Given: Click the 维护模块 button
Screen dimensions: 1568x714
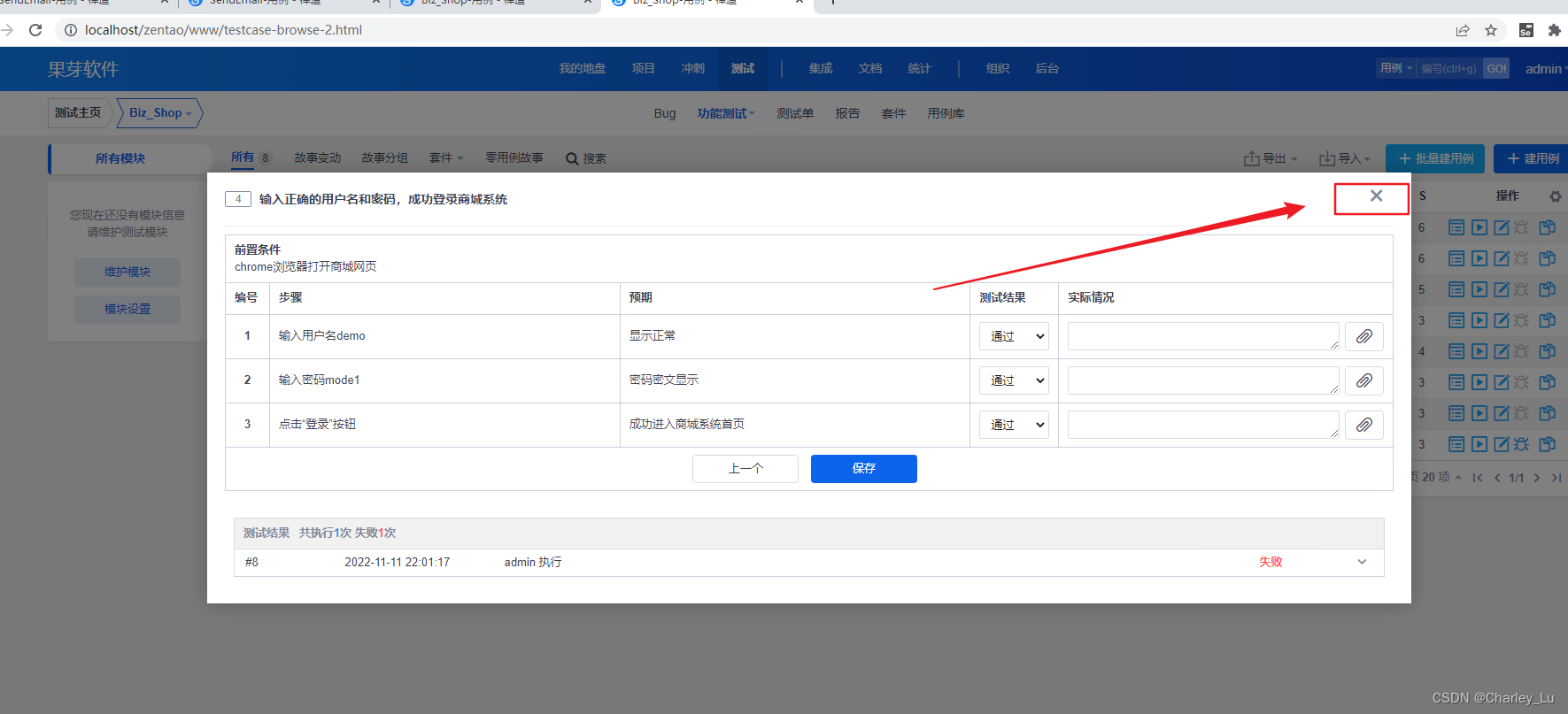Looking at the screenshot, I should coord(127,272).
